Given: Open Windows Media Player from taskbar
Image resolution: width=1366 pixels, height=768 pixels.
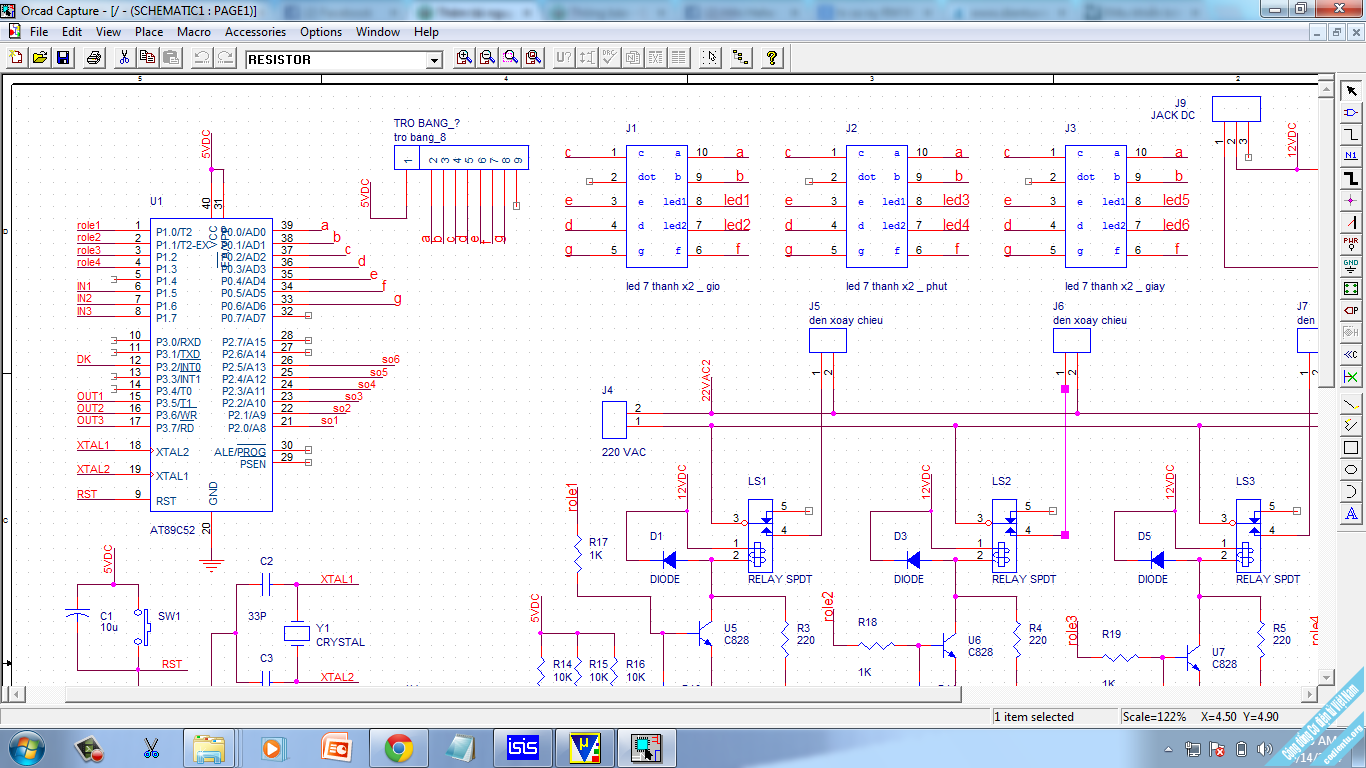Looking at the screenshot, I should [x=272, y=748].
